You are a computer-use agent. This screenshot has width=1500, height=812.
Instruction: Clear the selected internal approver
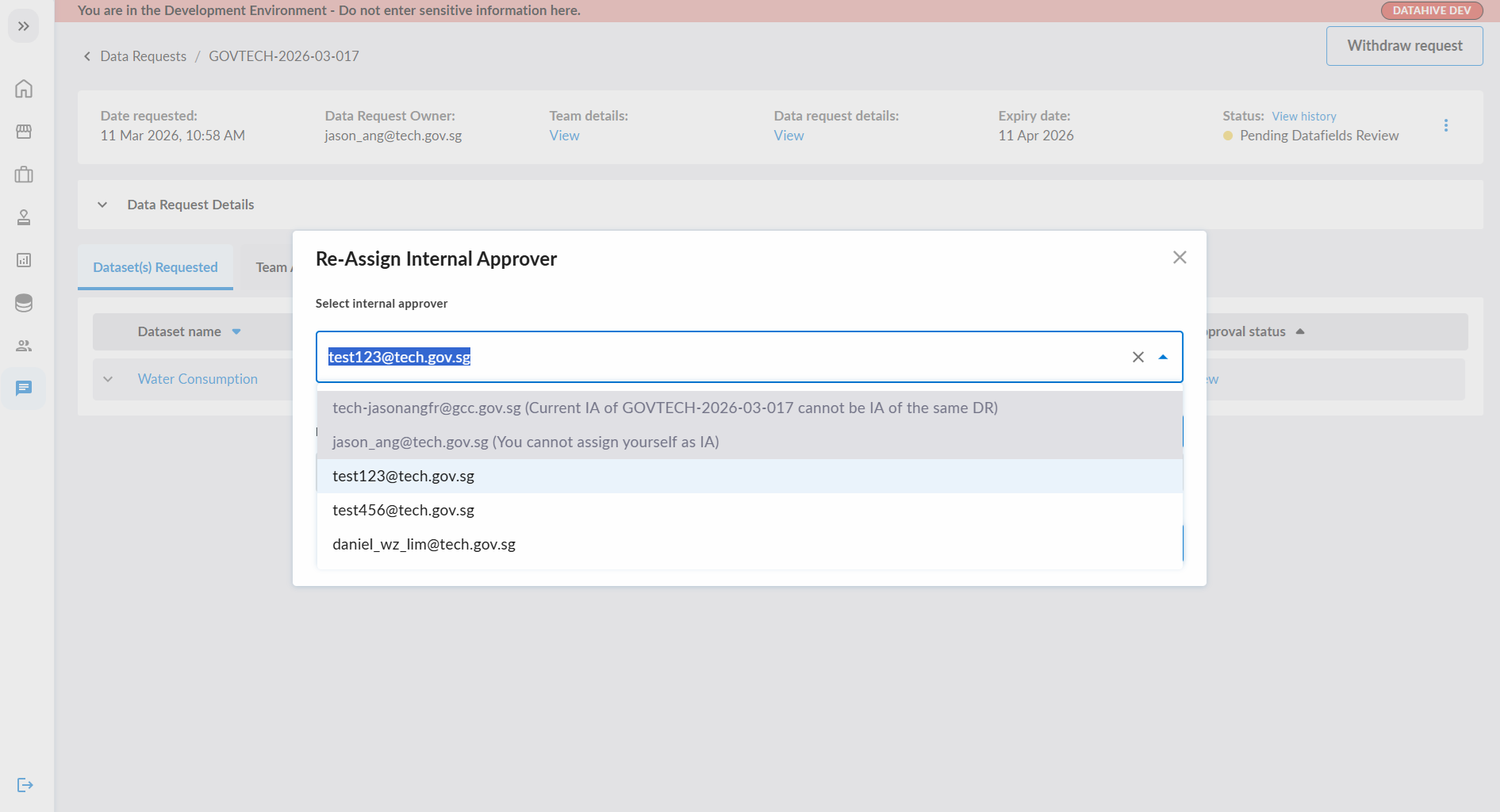[x=1138, y=357]
